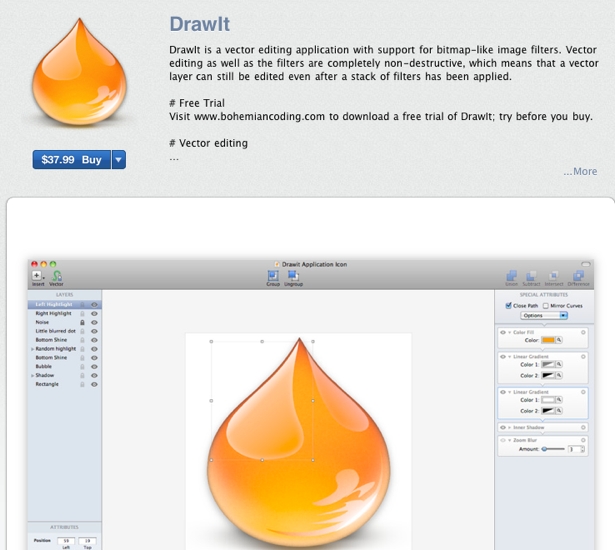The height and width of the screenshot is (550, 615).
Task: Click the Ungroup toolbar icon
Action: click(x=293, y=278)
